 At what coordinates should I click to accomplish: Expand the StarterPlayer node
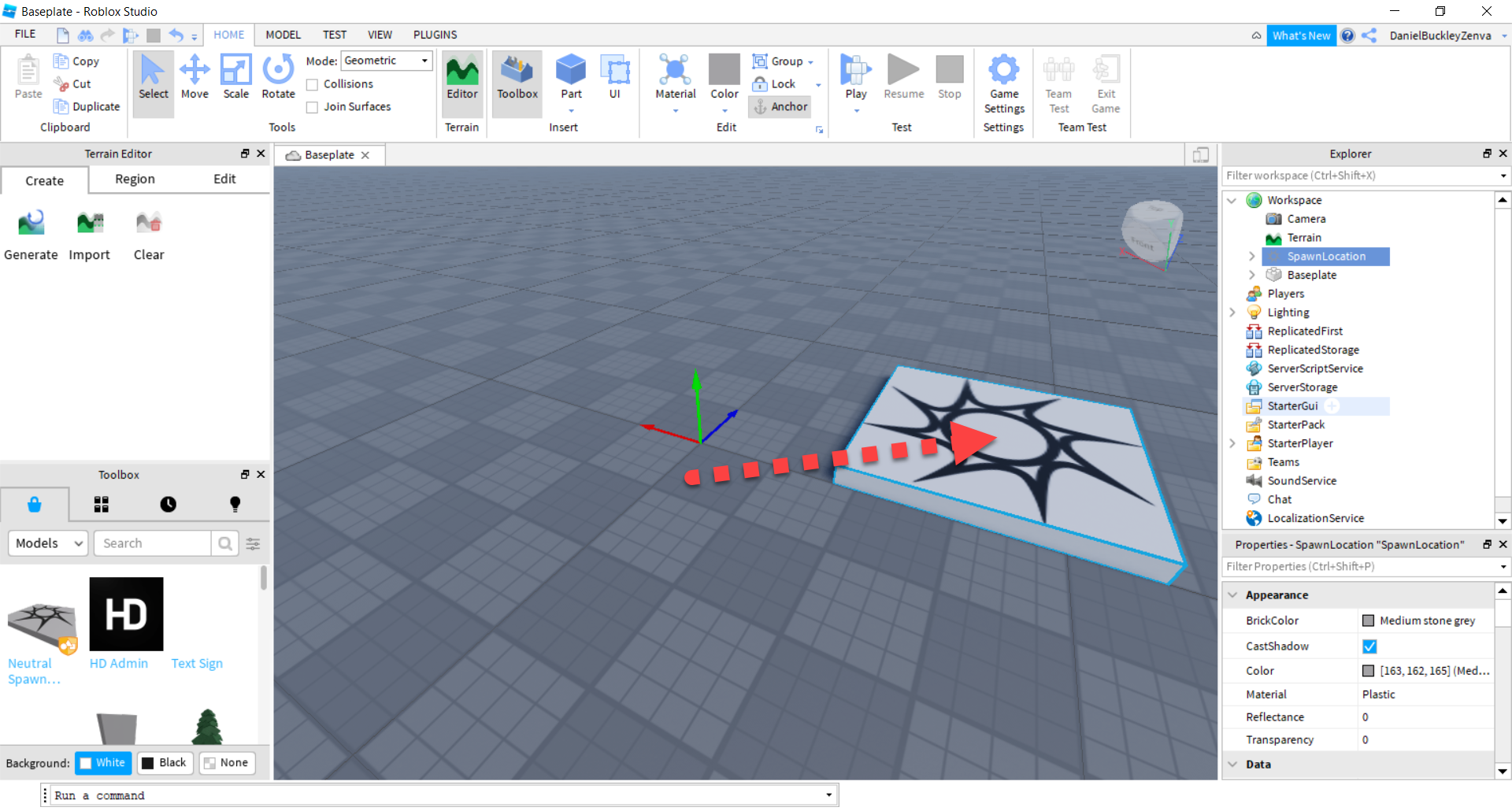[x=1232, y=443]
